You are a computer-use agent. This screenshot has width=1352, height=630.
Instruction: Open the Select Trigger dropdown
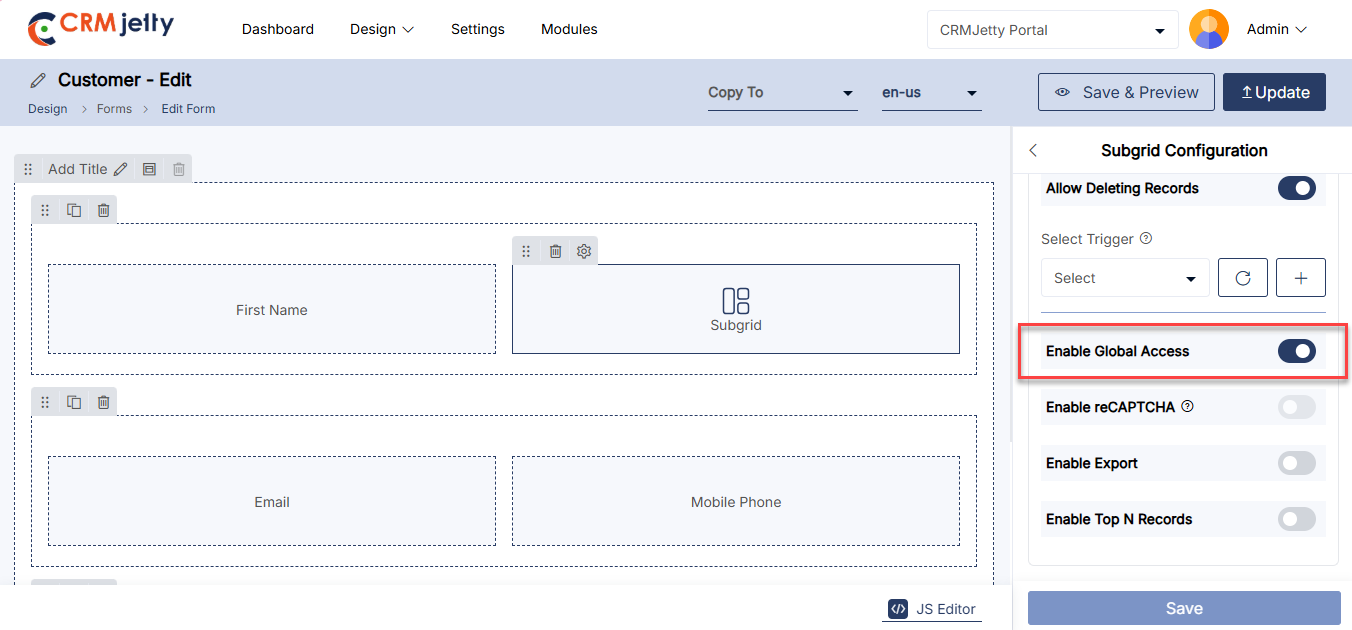click(x=1124, y=278)
